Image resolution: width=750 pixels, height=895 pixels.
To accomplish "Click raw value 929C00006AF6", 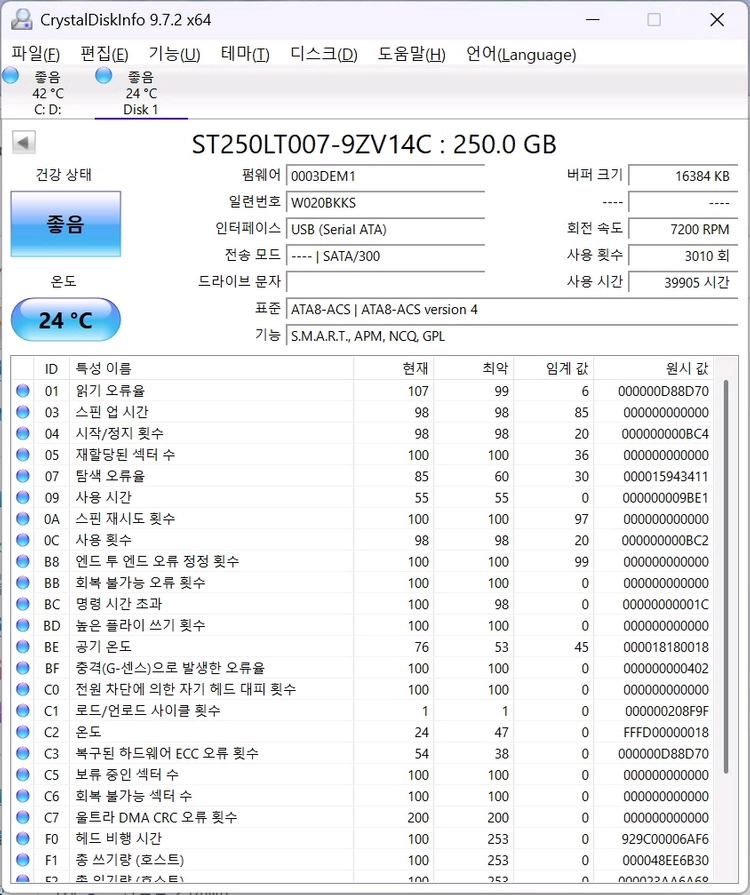I will click(666, 838).
